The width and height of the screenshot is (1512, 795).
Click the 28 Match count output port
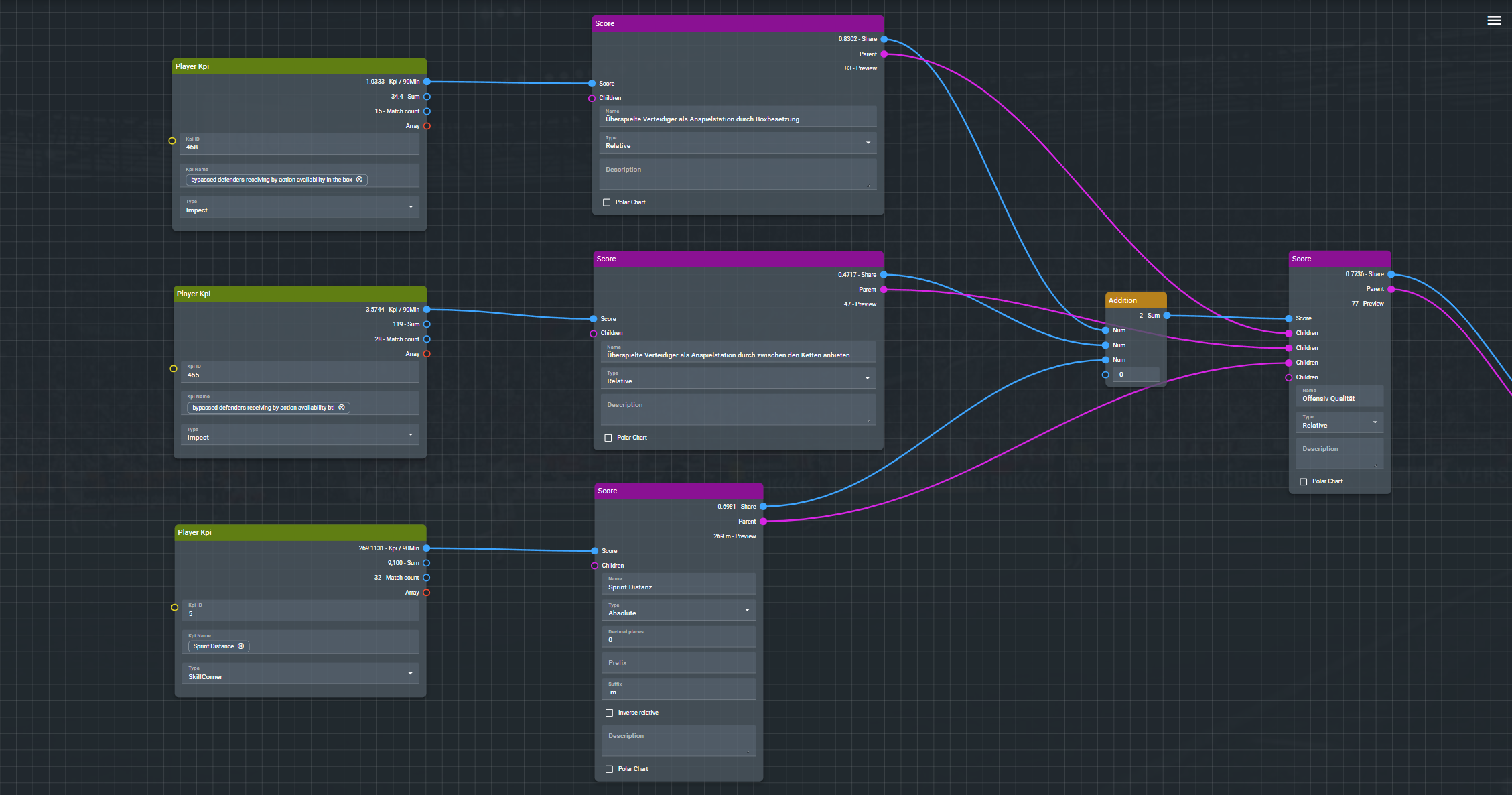click(x=427, y=339)
